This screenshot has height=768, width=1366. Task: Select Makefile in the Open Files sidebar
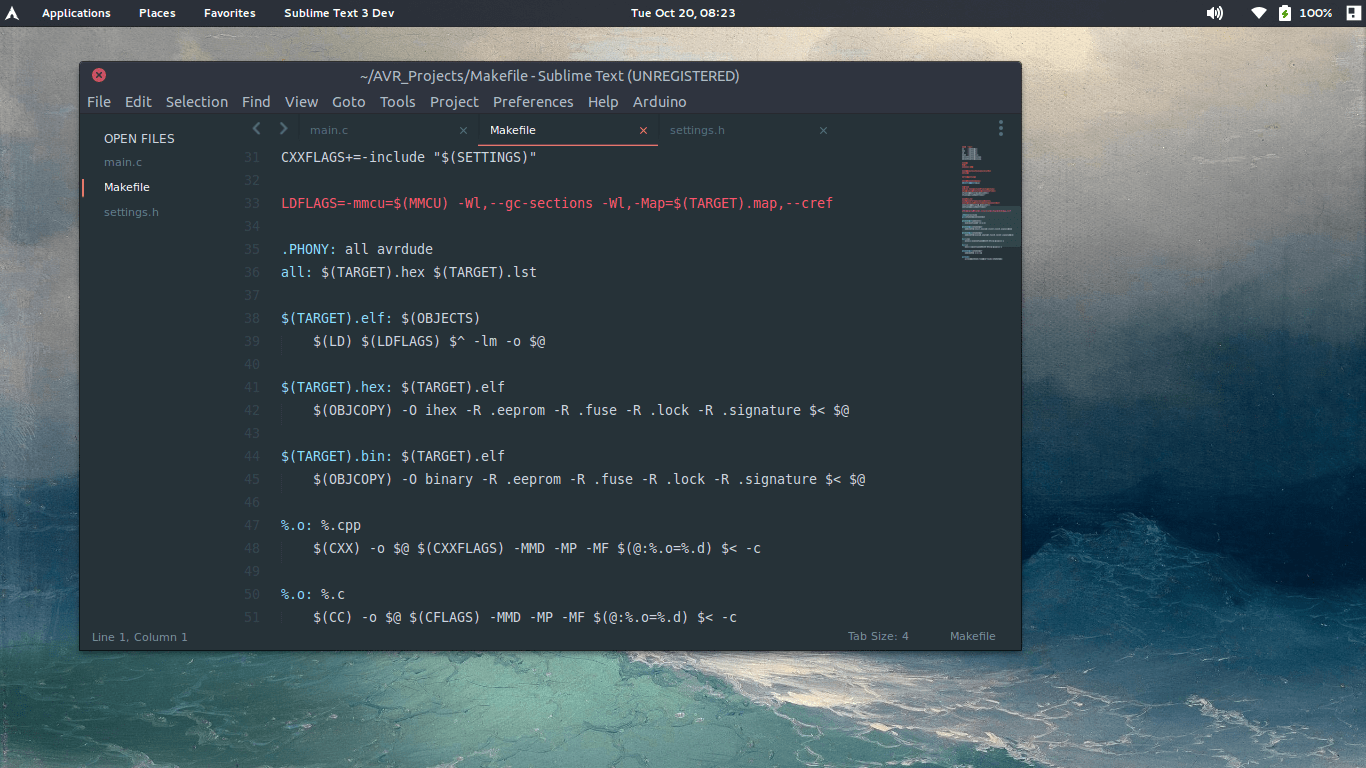[x=127, y=187]
